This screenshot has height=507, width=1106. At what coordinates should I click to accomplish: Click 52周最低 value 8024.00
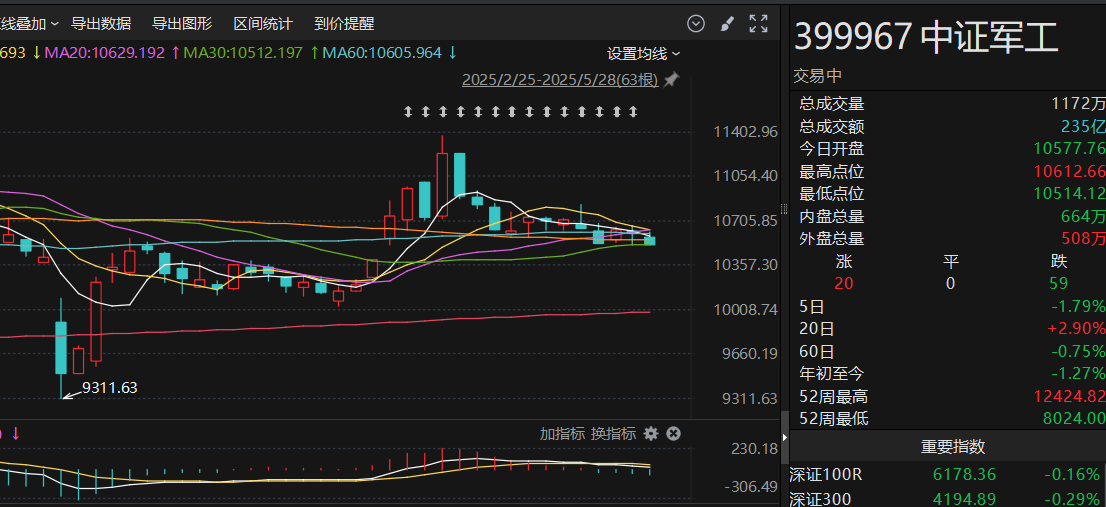coord(1074,418)
